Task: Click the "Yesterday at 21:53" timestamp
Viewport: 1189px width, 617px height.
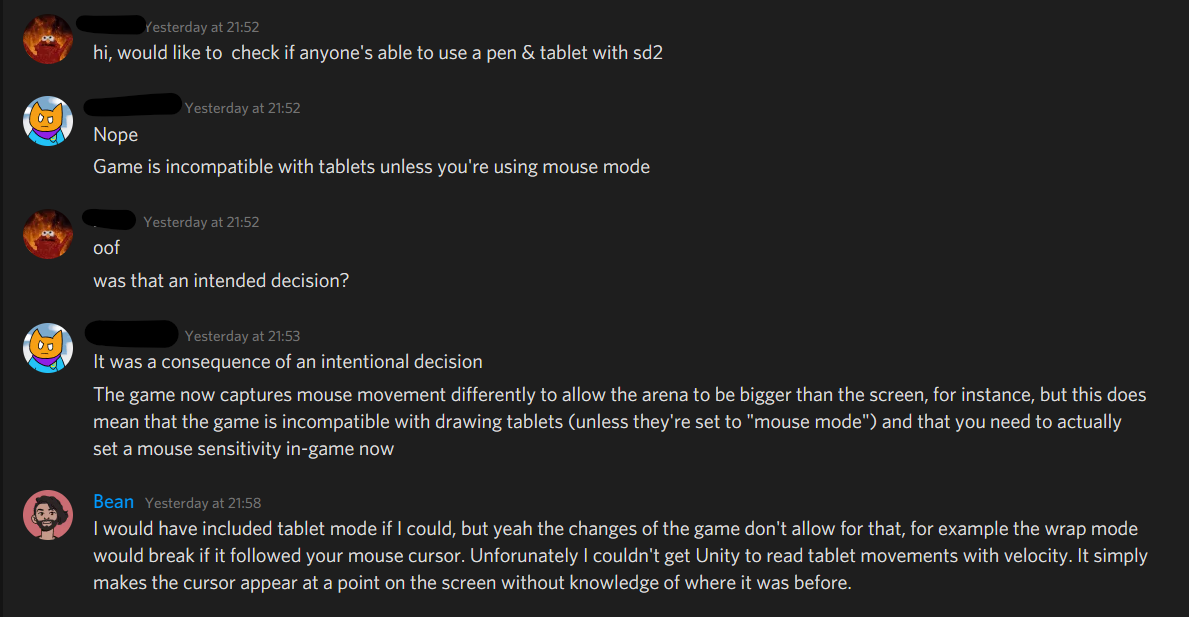Action: [x=243, y=336]
